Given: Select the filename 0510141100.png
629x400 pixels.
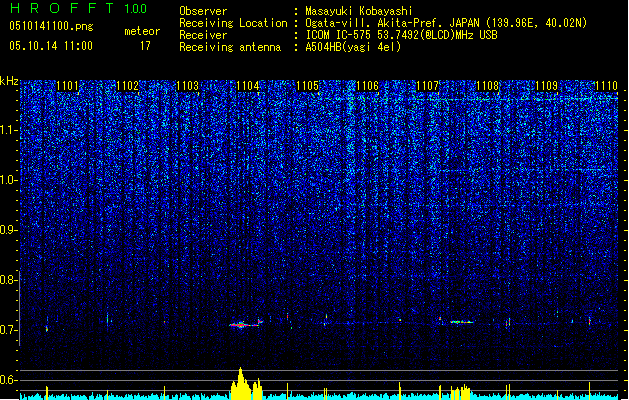Looking at the screenshot, I should [51, 27].
